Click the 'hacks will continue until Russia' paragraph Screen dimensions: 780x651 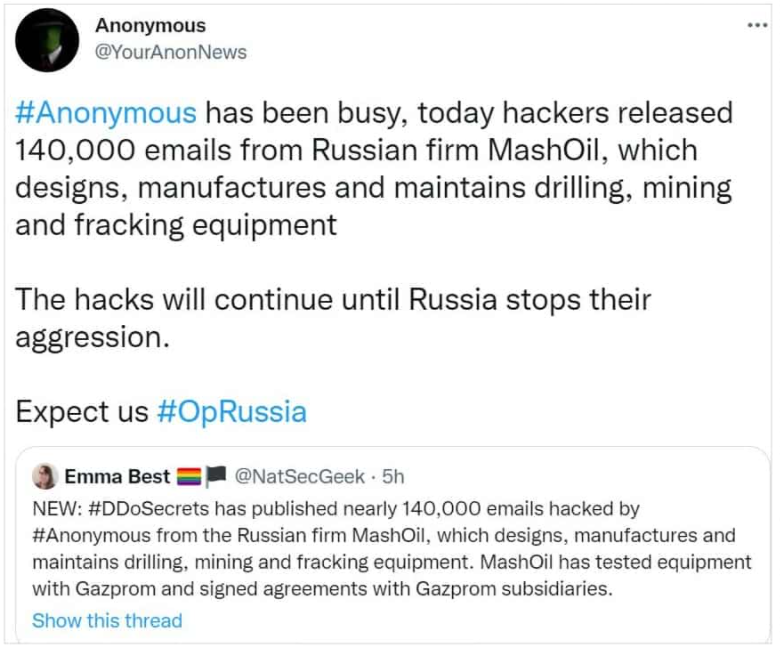[332, 300]
